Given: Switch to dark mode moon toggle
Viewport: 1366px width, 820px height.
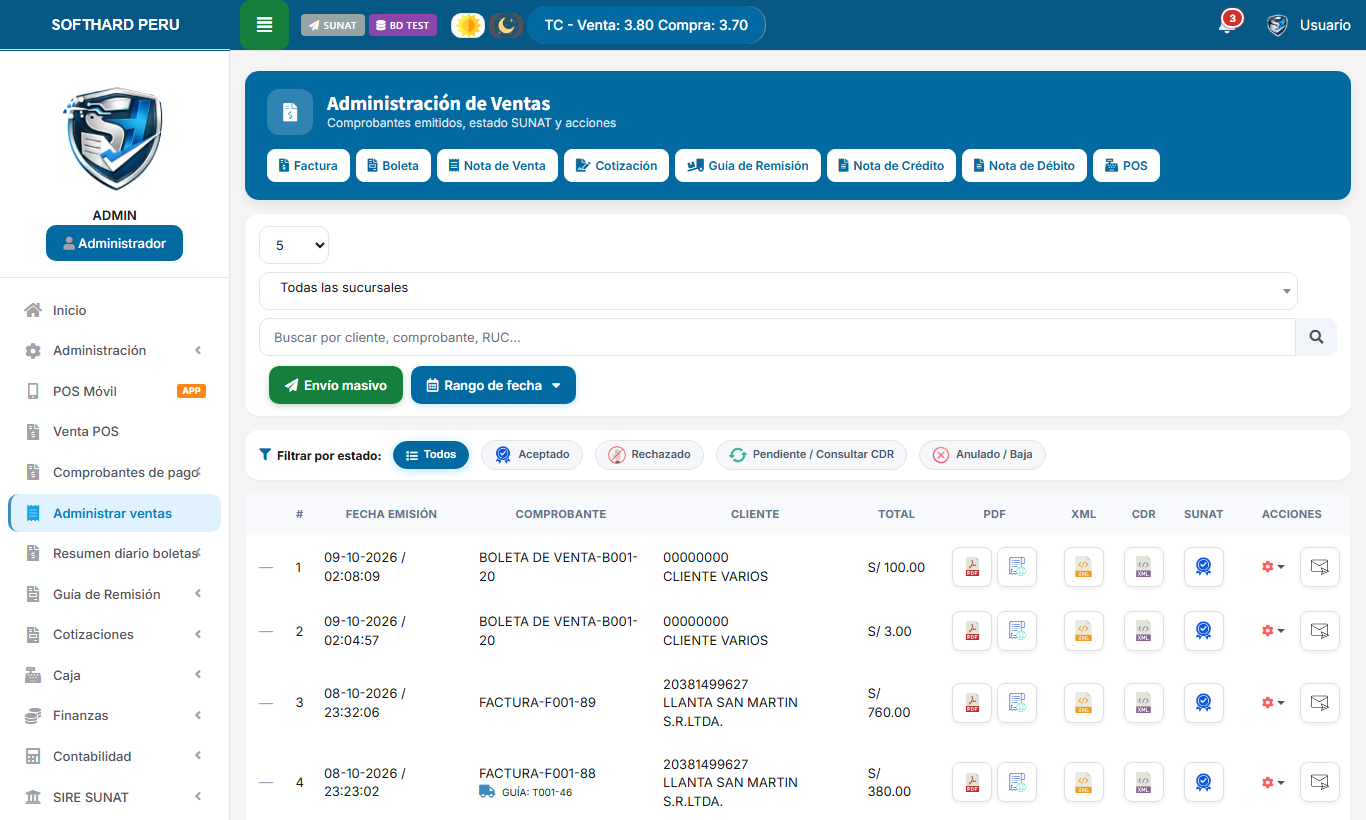Looking at the screenshot, I should tap(507, 25).
